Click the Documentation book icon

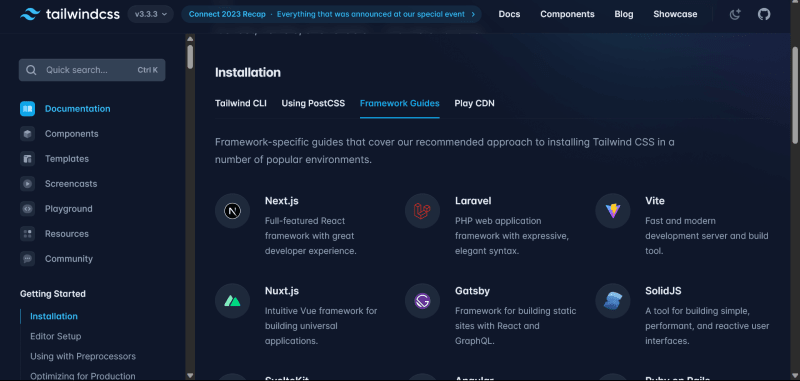point(28,109)
